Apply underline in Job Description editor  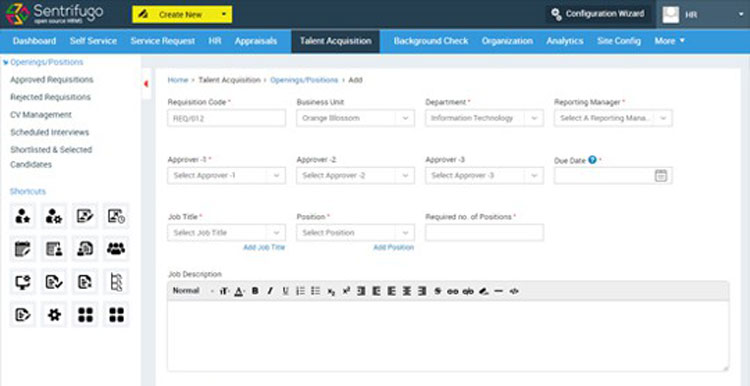point(286,291)
